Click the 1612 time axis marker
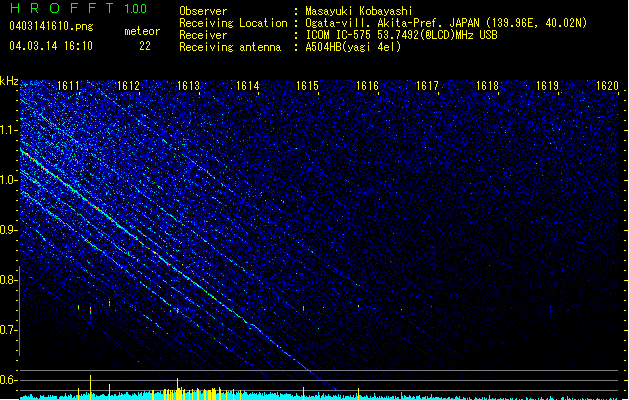The width and height of the screenshot is (629, 400). [x=128, y=86]
